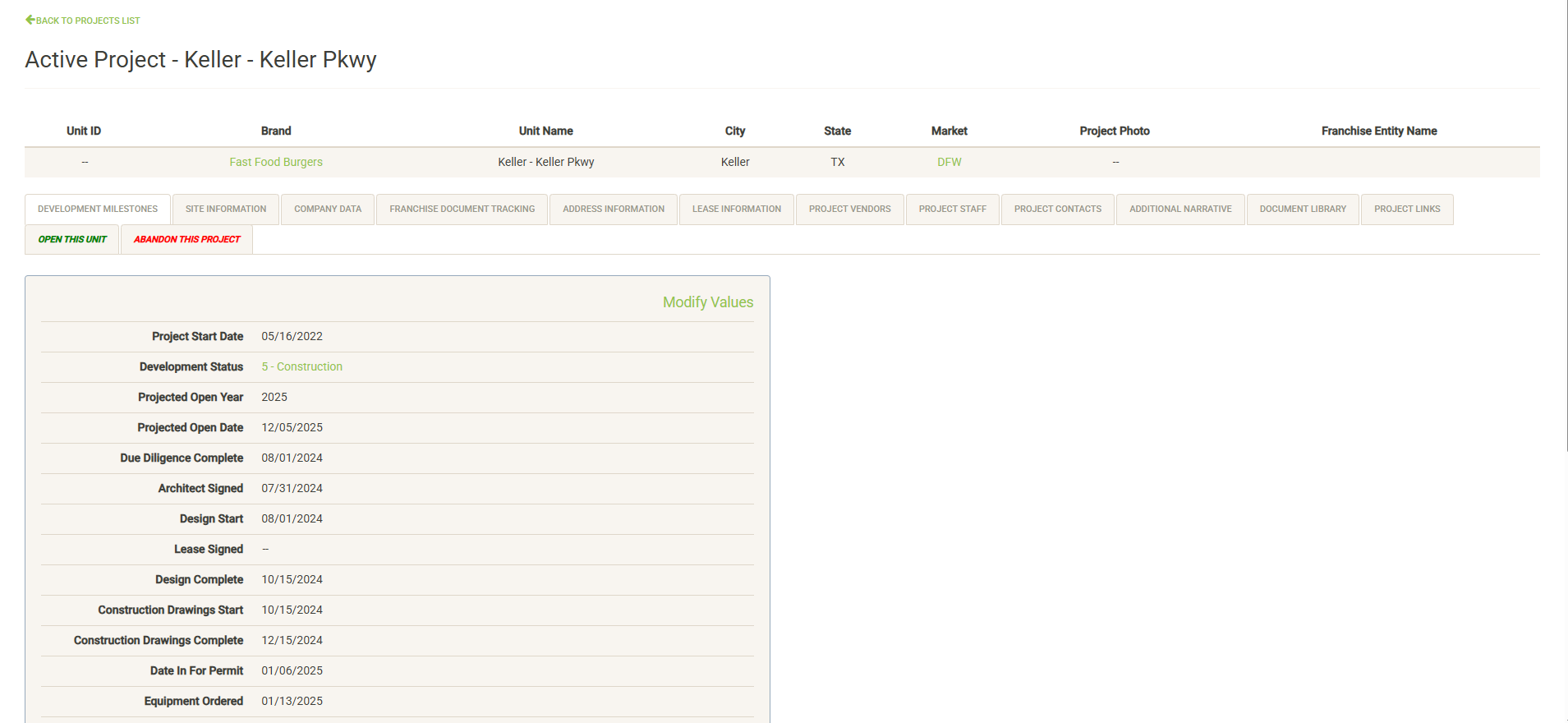
Task: Switch to the Site Information tab
Action: [x=226, y=210]
